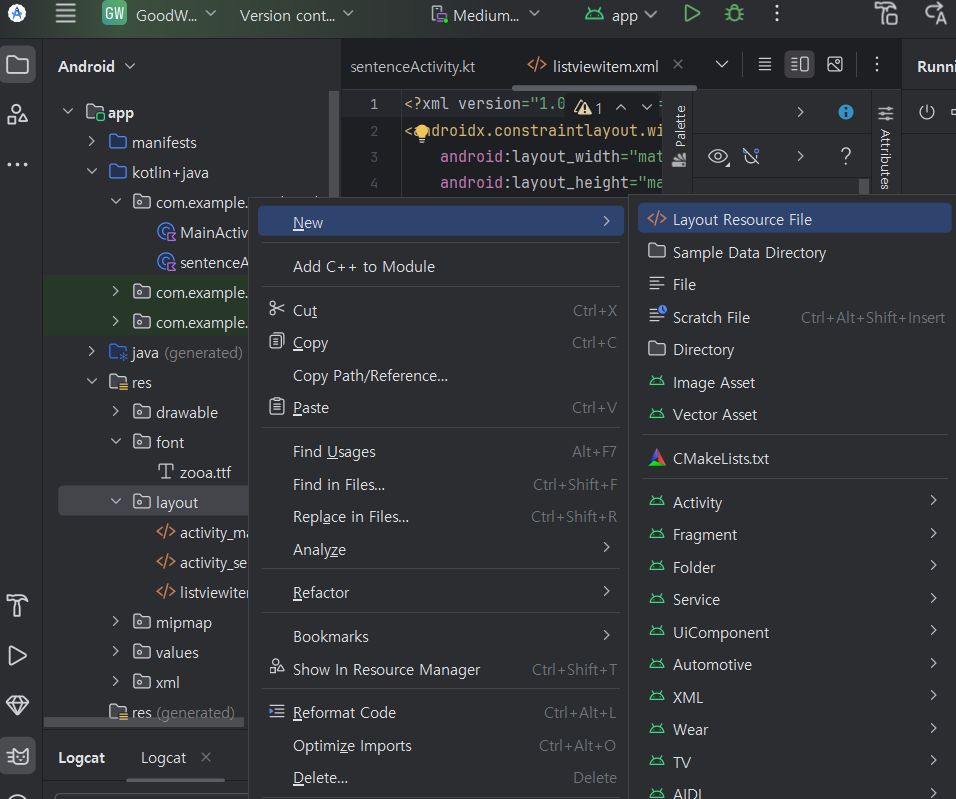Expand the drawable folder
Viewport: 956px width, 799px height.
point(116,412)
